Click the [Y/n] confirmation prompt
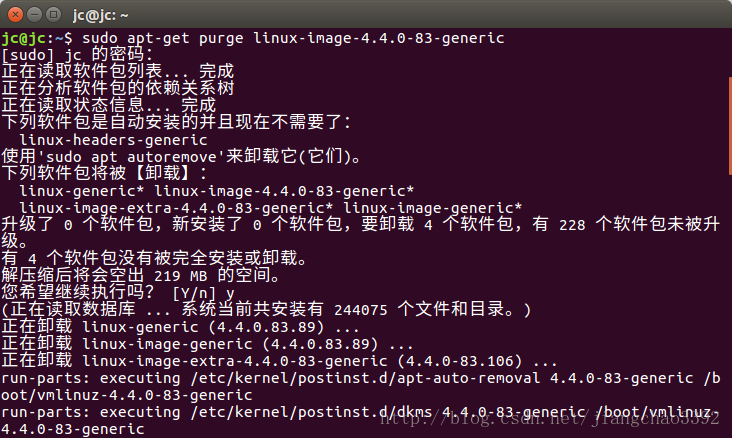This screenshot has width=732, height=438. click(194, 293)
